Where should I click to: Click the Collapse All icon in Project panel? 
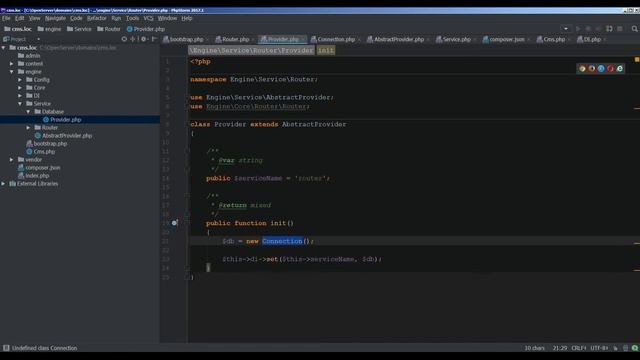click(133, 39)
